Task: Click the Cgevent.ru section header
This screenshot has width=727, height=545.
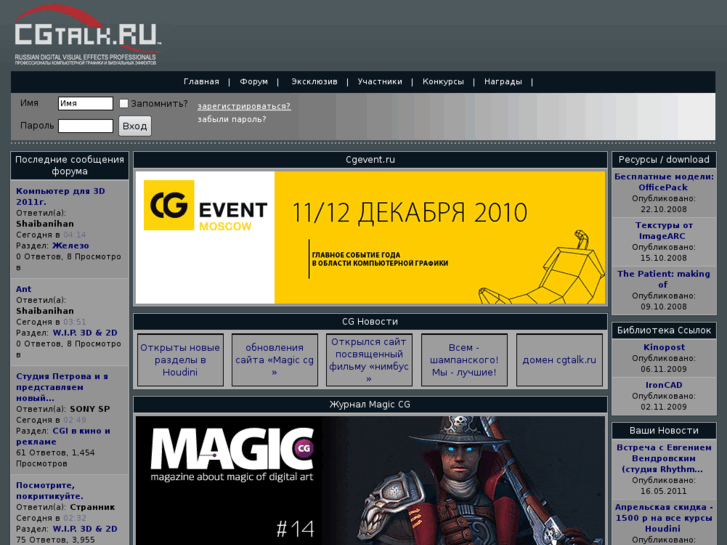Action: (x=370, y=160)
